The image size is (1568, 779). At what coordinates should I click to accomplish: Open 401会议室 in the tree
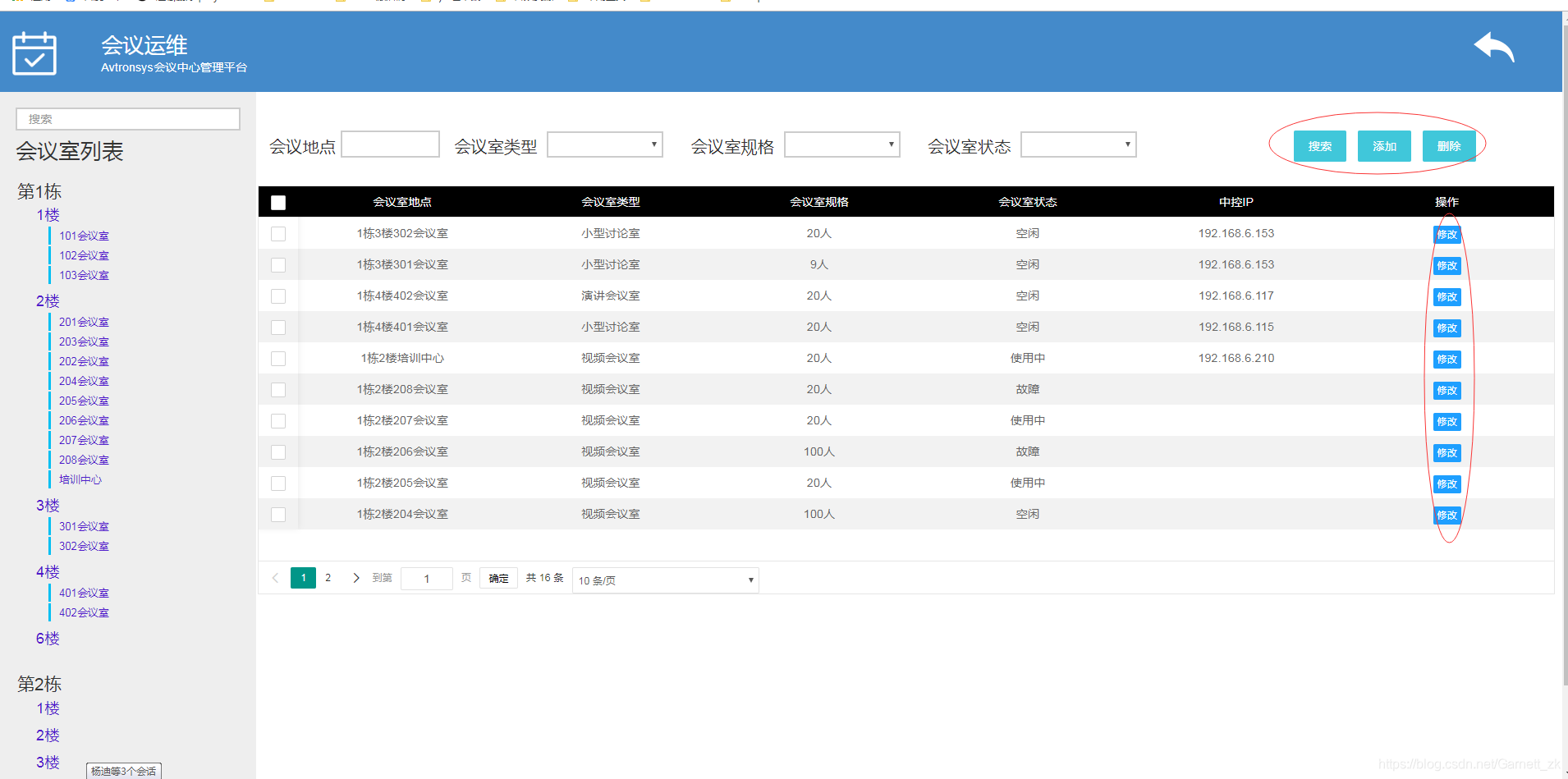(x=84, y=593)
